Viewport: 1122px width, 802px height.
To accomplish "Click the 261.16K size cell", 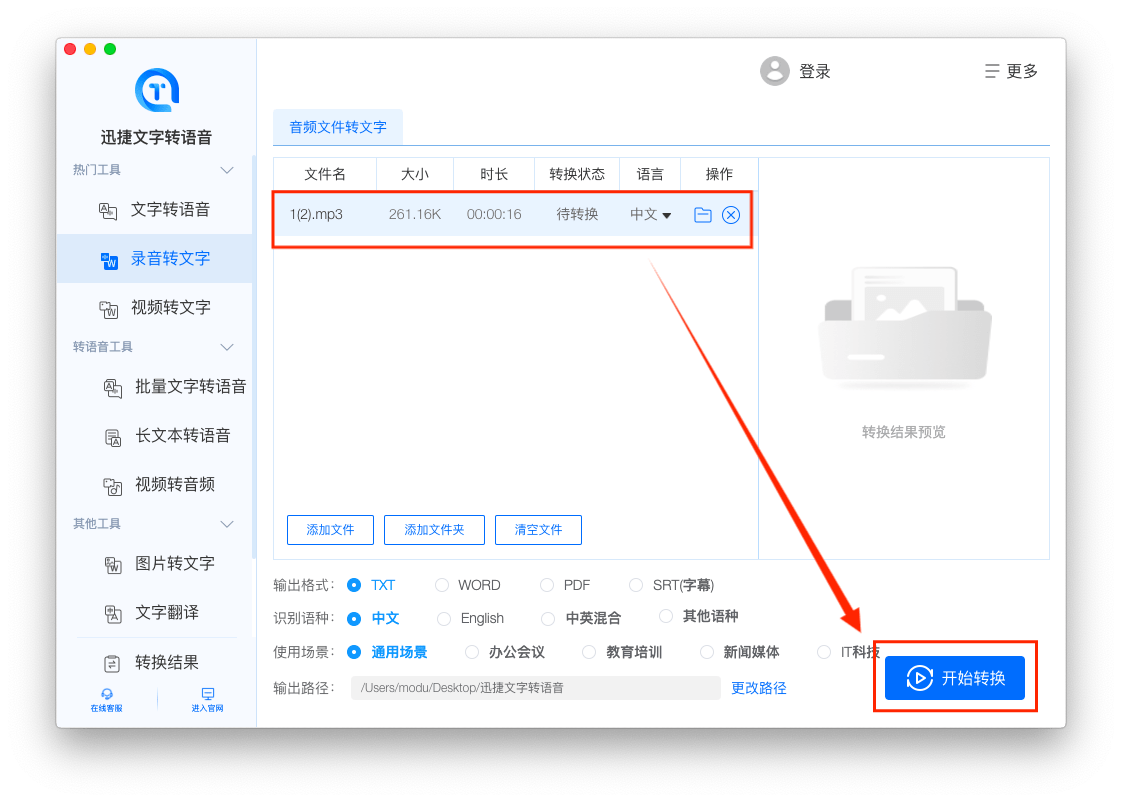I will point(415,215).
